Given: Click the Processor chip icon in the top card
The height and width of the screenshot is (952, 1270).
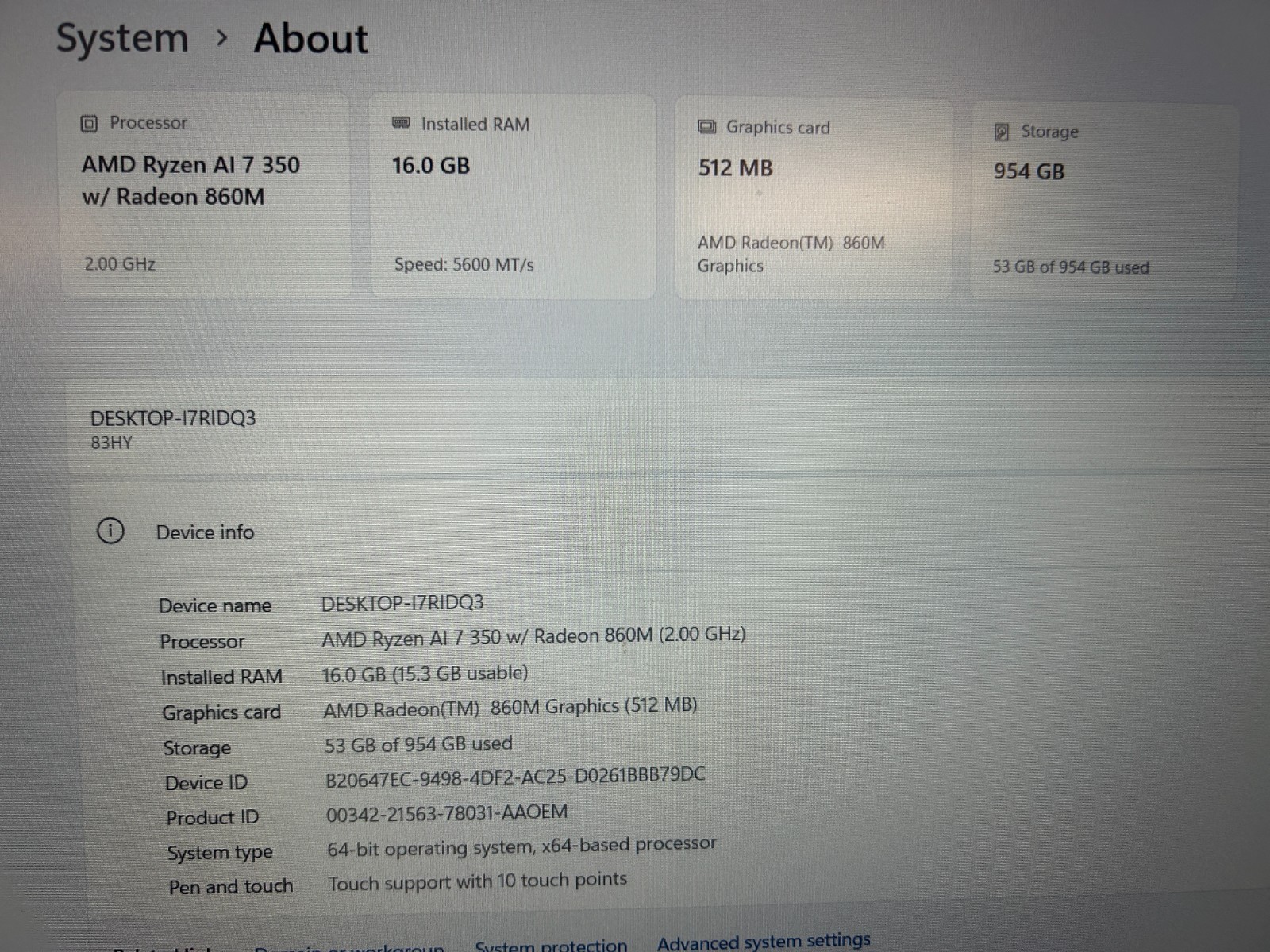Looking at the screenshot, I should tap(90, 124).
